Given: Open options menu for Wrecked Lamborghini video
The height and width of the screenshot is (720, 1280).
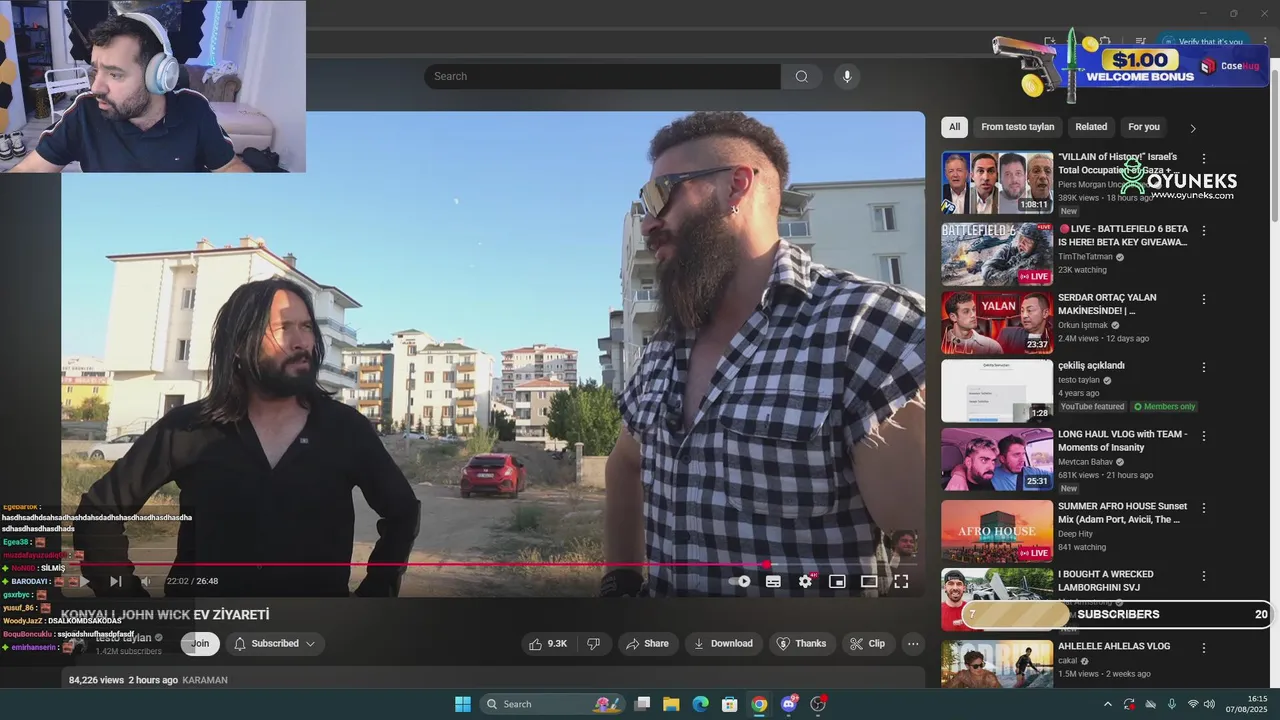Looking at the screenshot, I should (x=1204, y=576).
